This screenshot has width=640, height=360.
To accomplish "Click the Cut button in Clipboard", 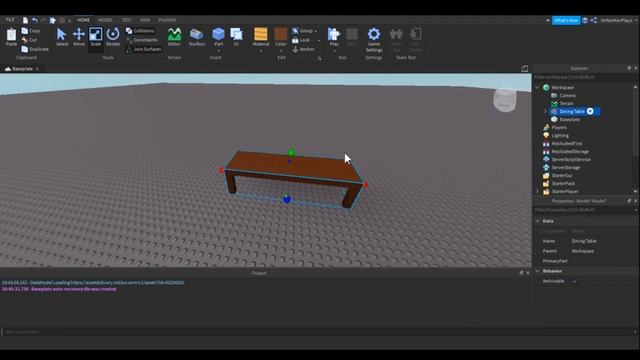I will tap(29, 40).
